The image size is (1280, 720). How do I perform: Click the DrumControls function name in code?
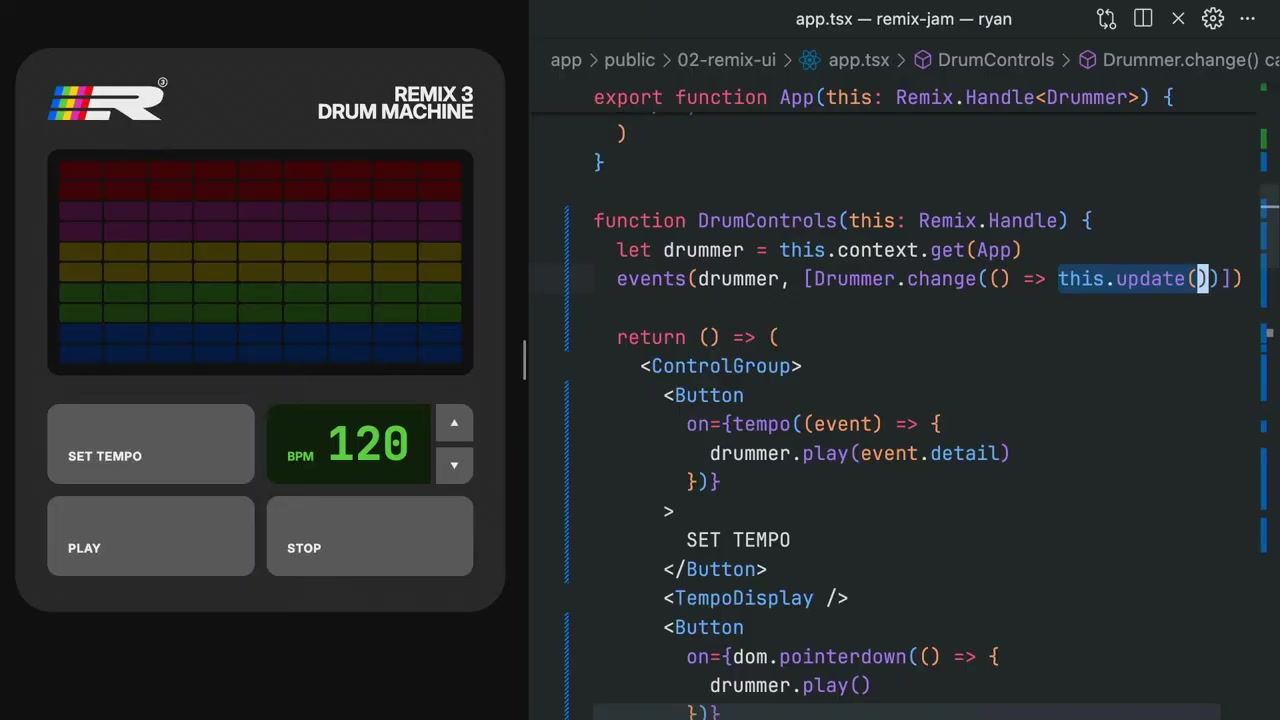pos(767,221)
